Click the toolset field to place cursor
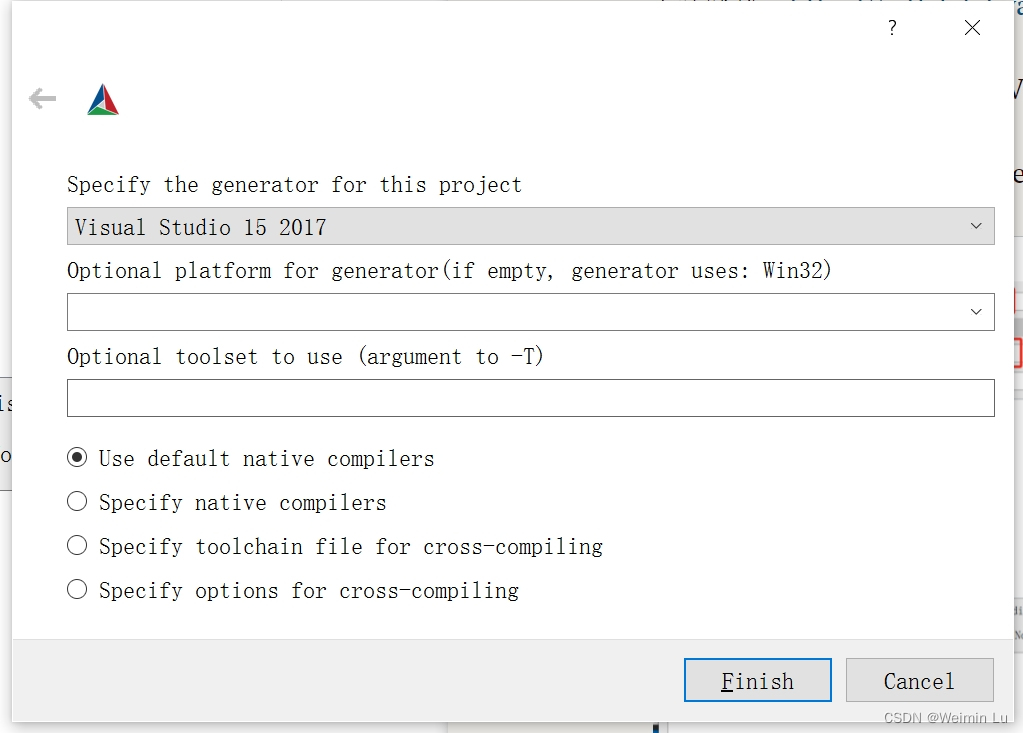Screen dimensions: 1023x733 (x=400, y=398)
